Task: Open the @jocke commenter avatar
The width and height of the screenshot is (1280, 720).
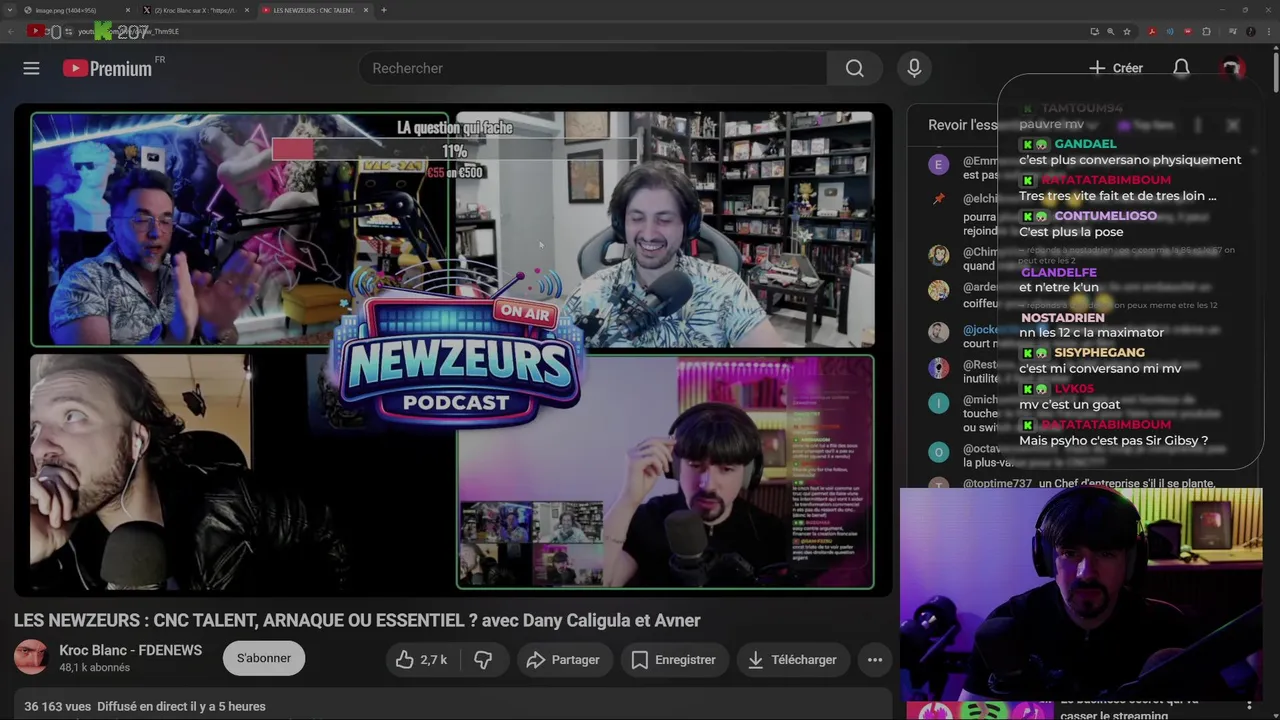Action: click(938, 332)
